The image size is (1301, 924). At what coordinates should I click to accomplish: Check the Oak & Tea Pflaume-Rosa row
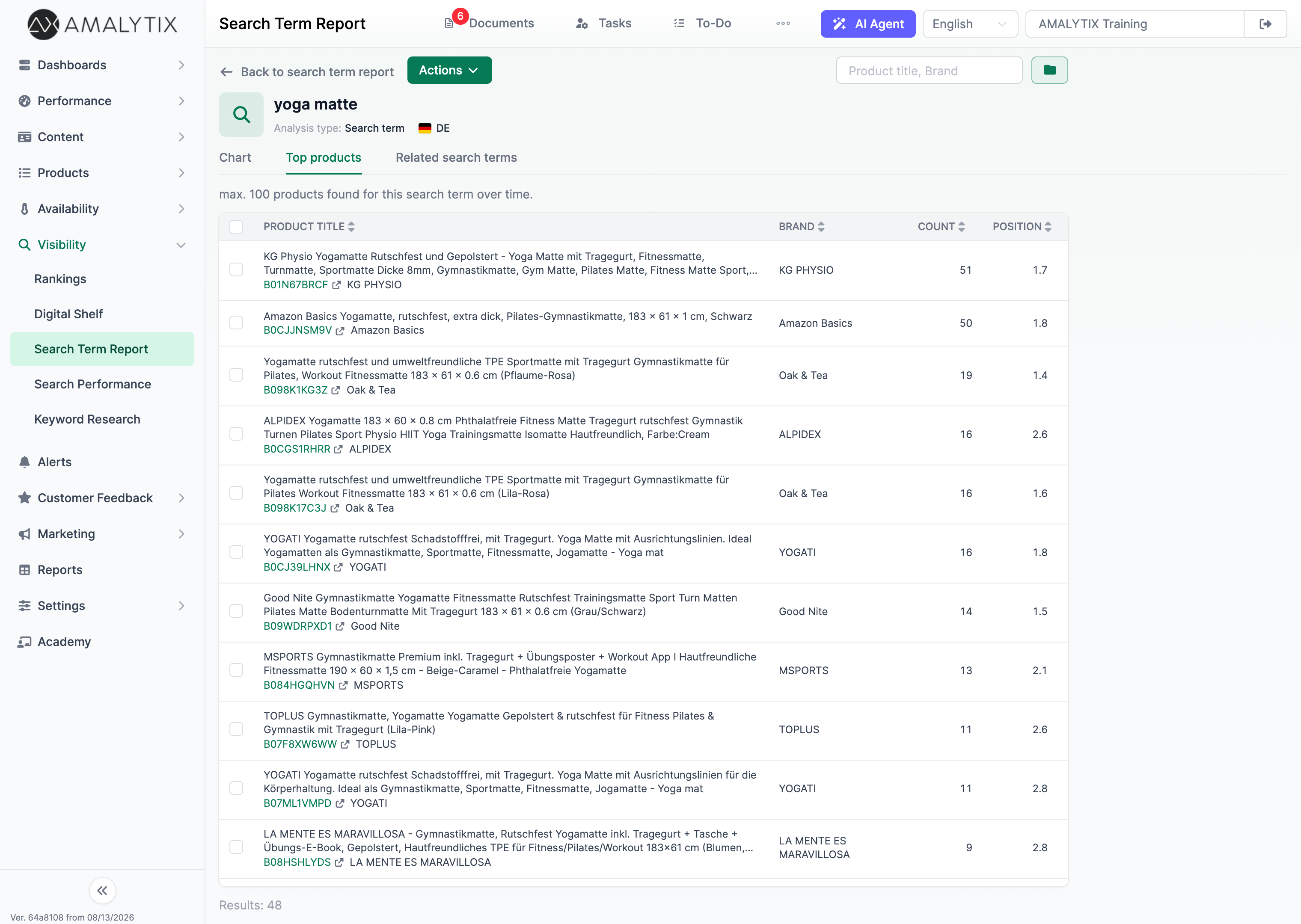(x=236, y=375)
